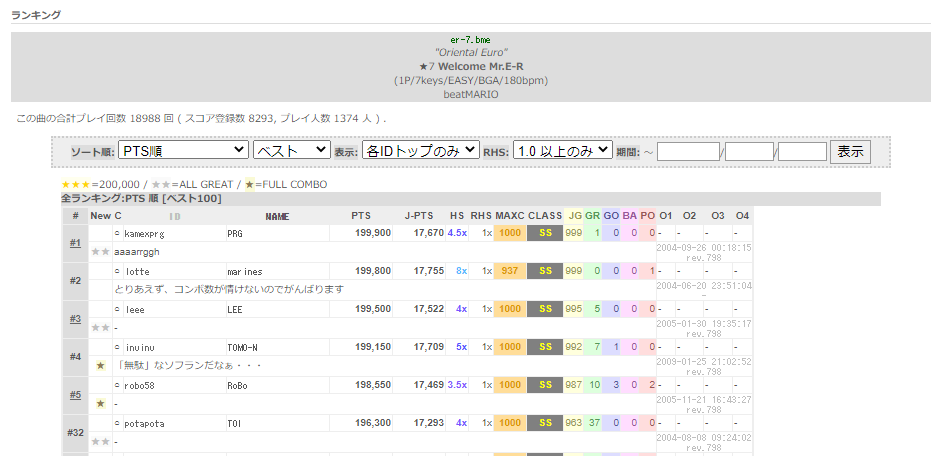Open the RHS dropdown showing 1.0 以上のみ
942x464 pixels.
[x=562, y=150]
